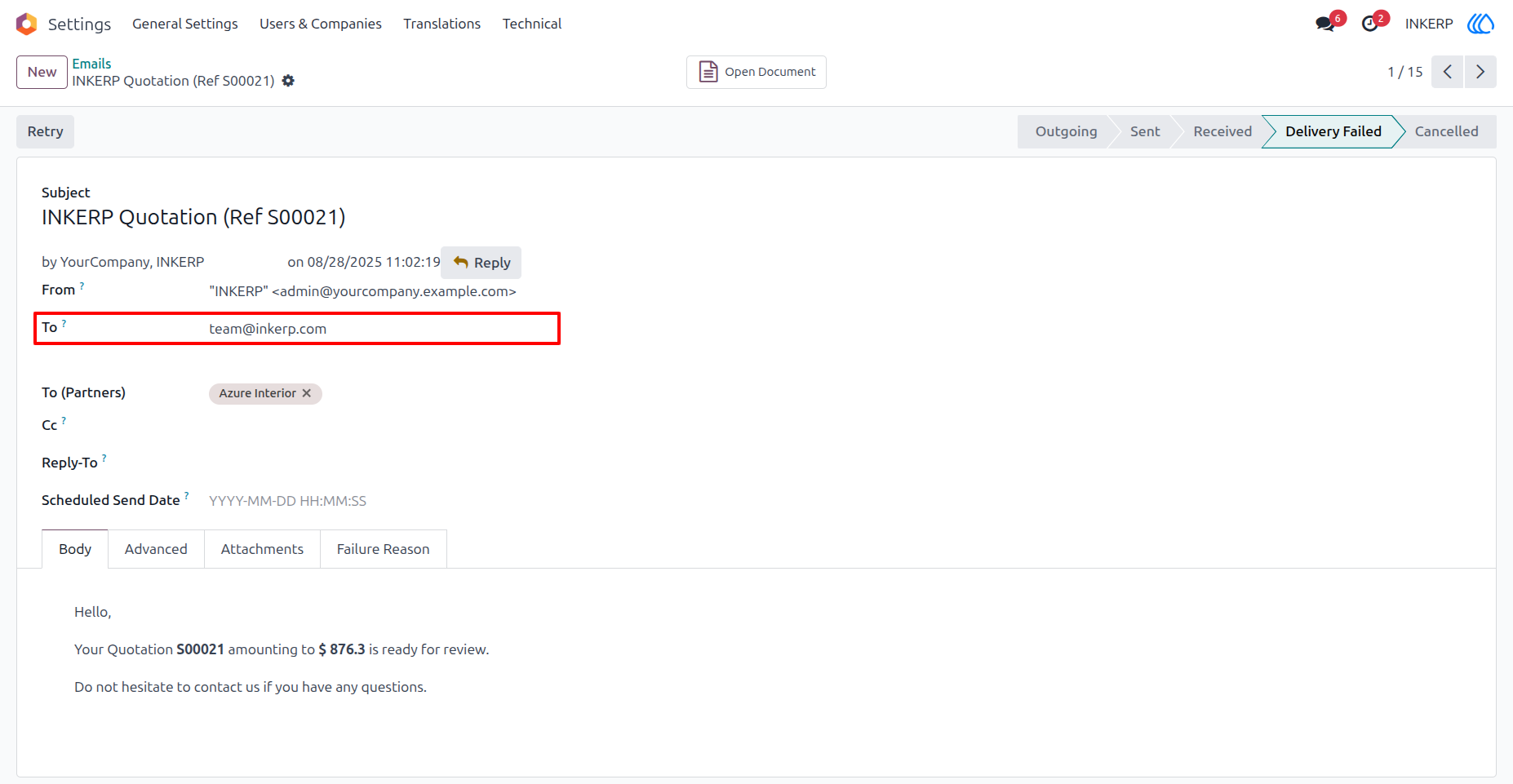Click the Reply button
This screenshot has width=1513, height=784.
tap(481, 263)
